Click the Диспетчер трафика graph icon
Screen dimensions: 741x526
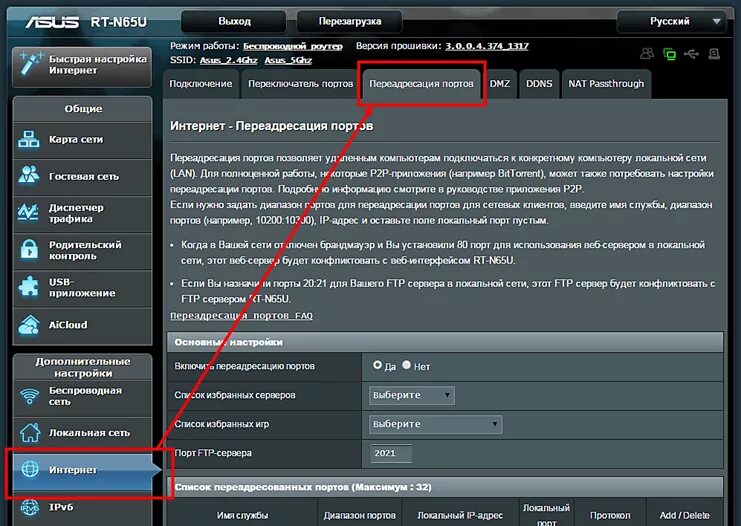point(28,212)
